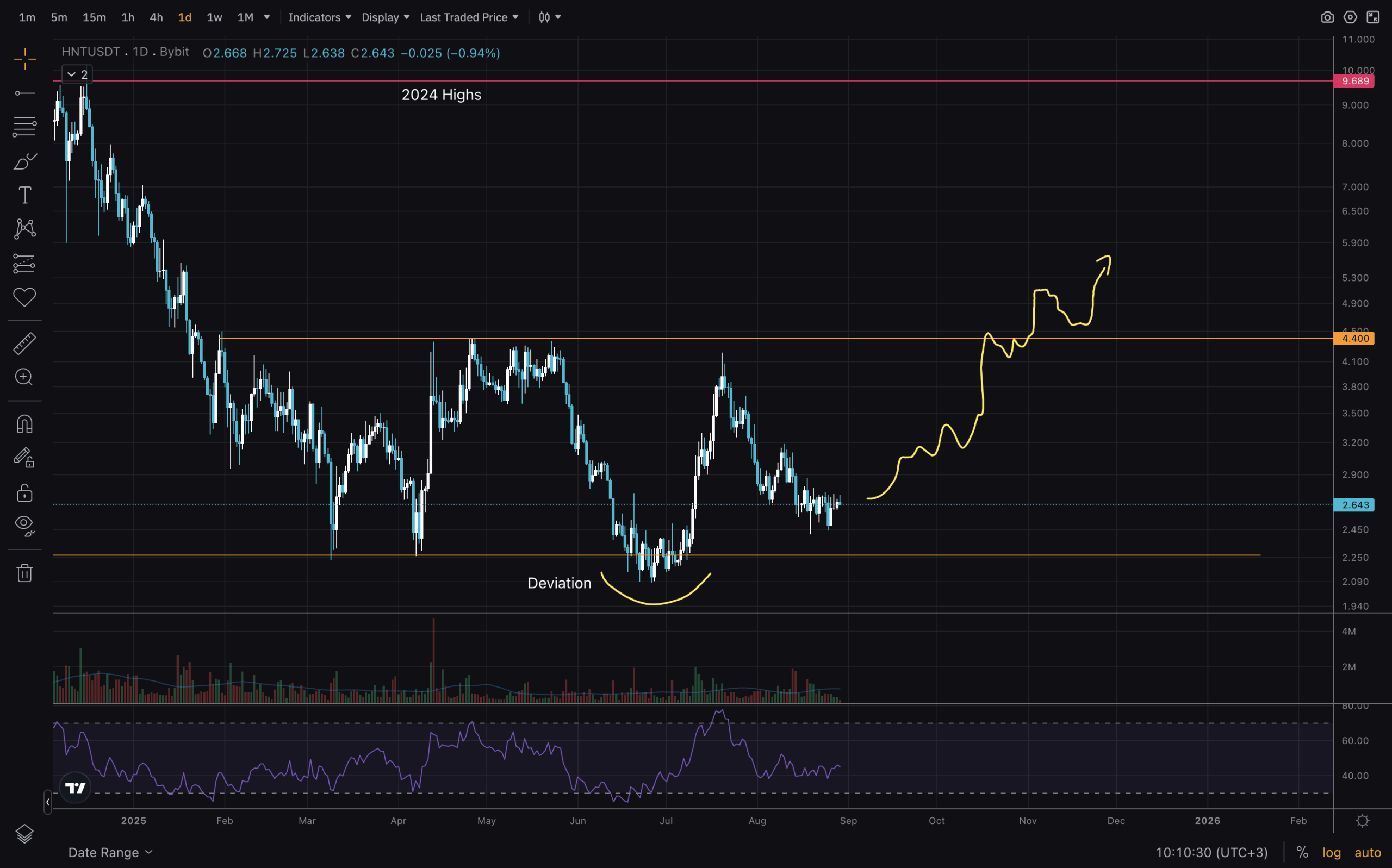The height and width of the screenshot is (868, 1392).
Task: Open the timeframe dropdown next to 1M
Action: click(x=266, y=17)
